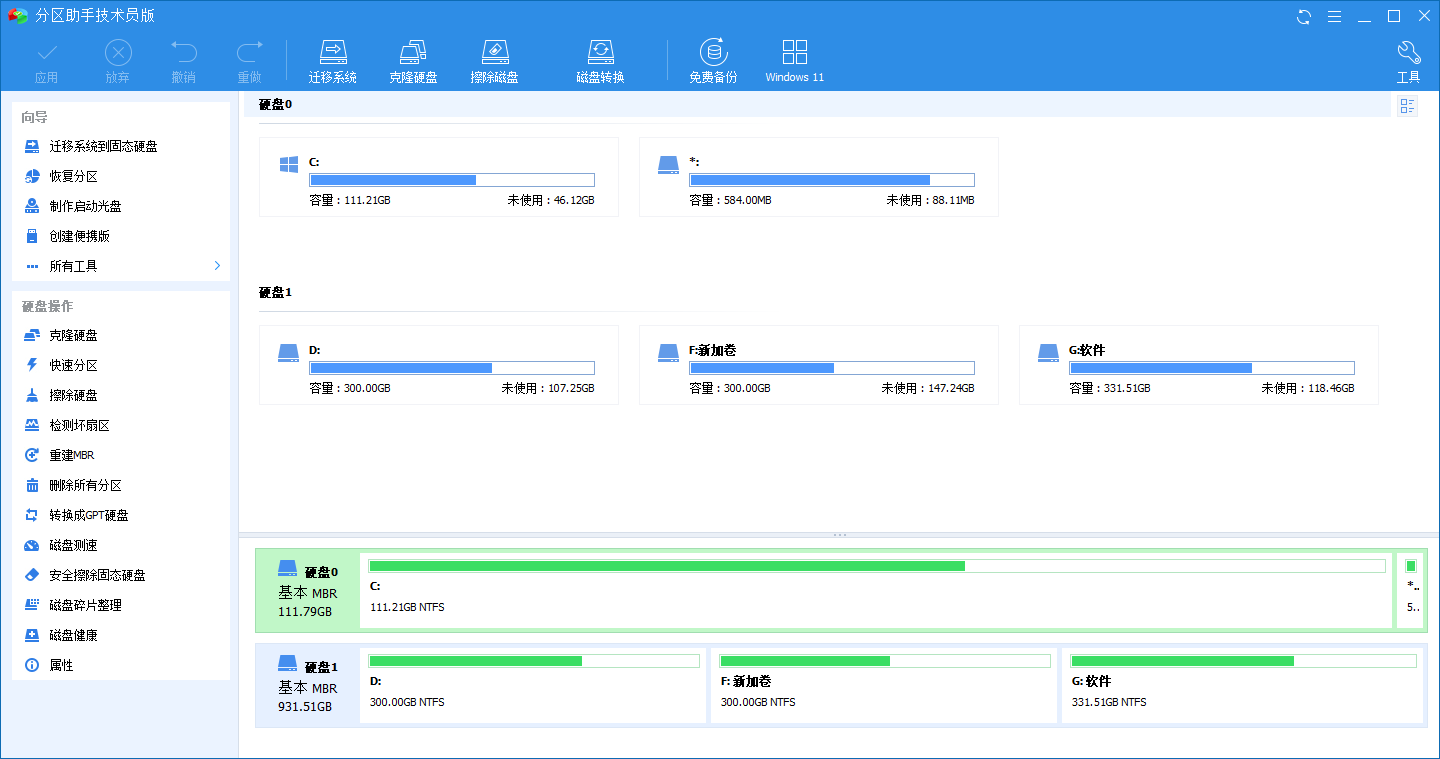Open the 迁移系统 tool in toolbar
Viewport: 1440px width, 759px height.
tap(333, 62)
